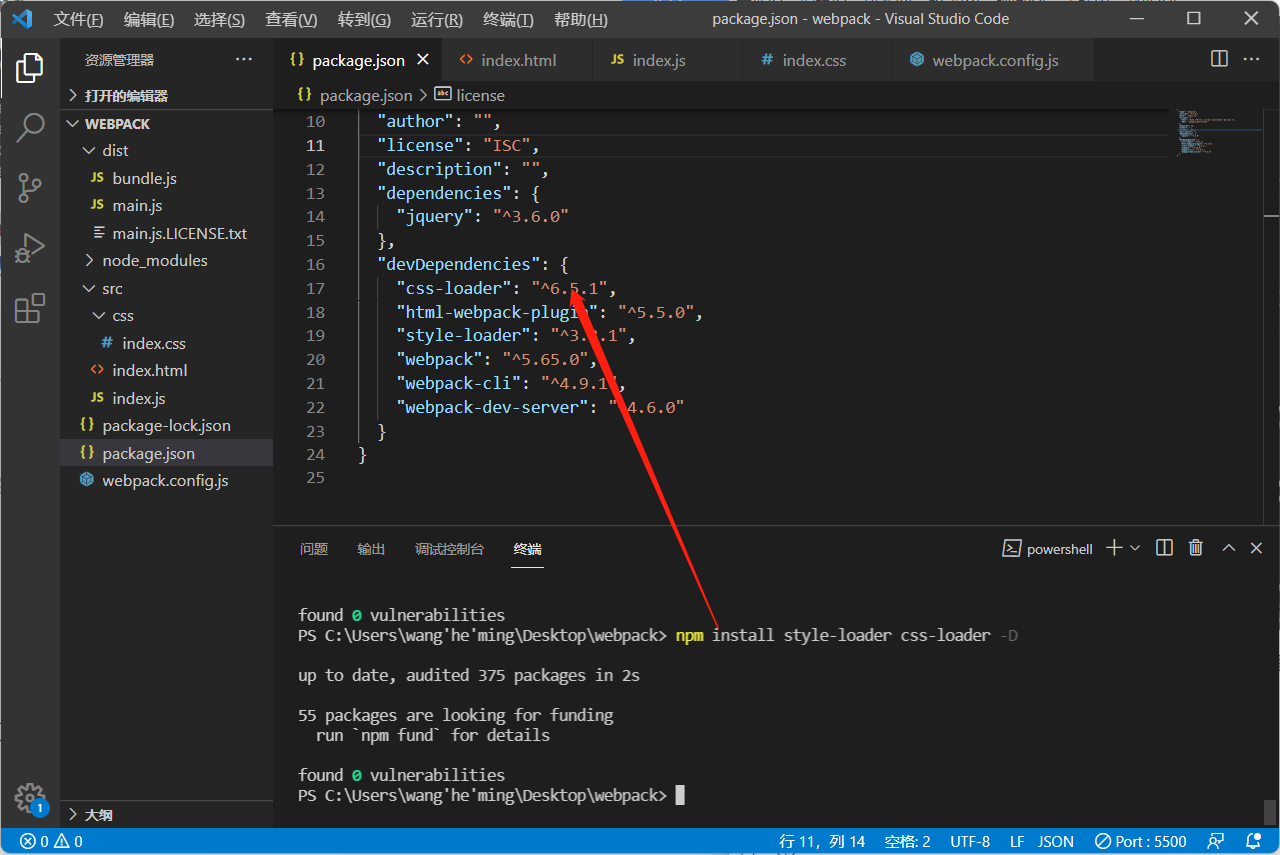Collapse the dist folder
Image resolution: width=1280 pixels, height=855 pixels.
tap(166, 150)
